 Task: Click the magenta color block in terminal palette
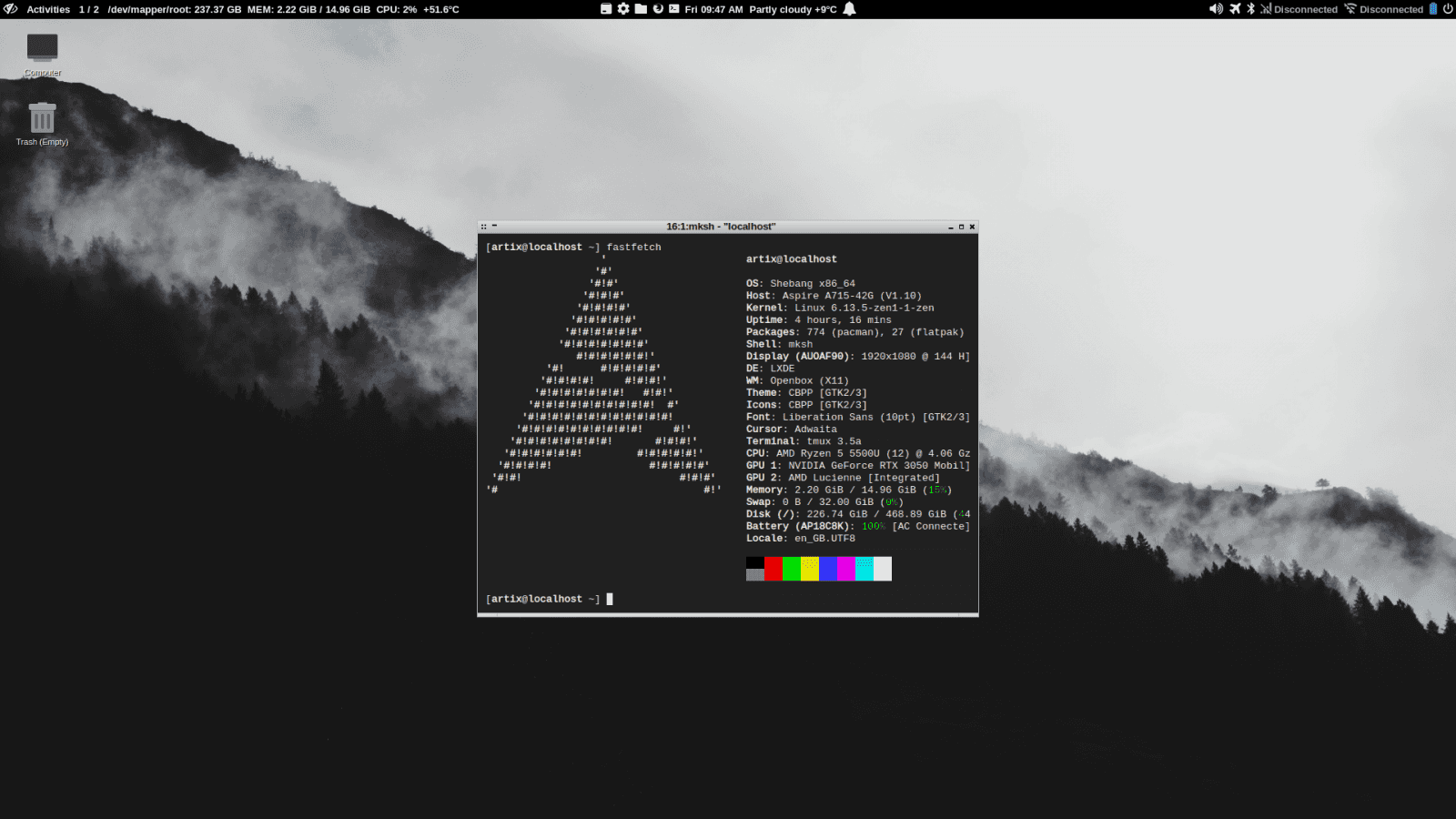pyautogui.click(x=846, y=569)
